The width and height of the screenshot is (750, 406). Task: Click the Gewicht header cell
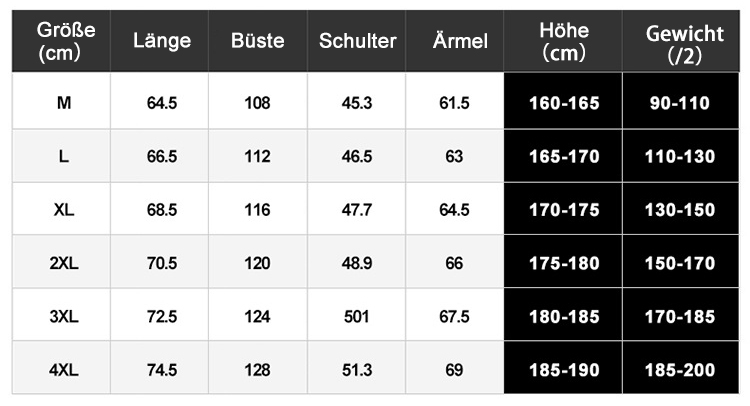point(681,41)
